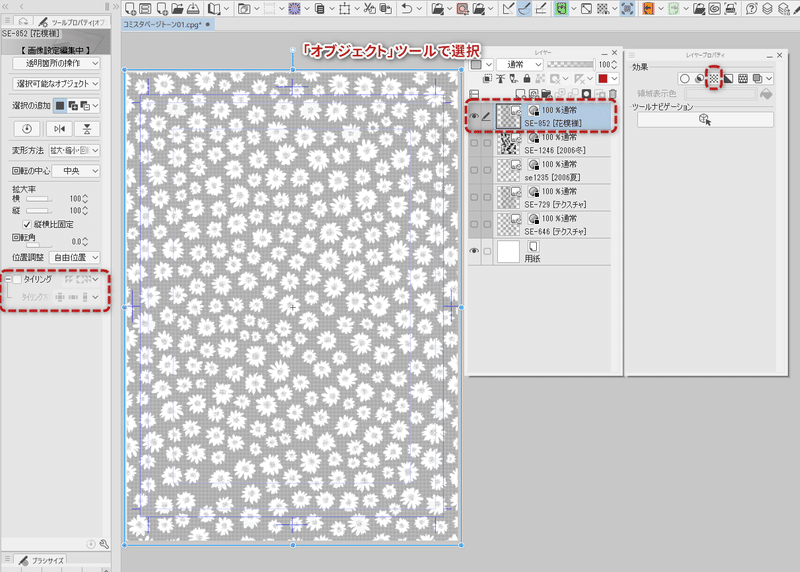Click the wrench settings icon in Tool Property
The image size is (800, 572).
pos(104,544)
